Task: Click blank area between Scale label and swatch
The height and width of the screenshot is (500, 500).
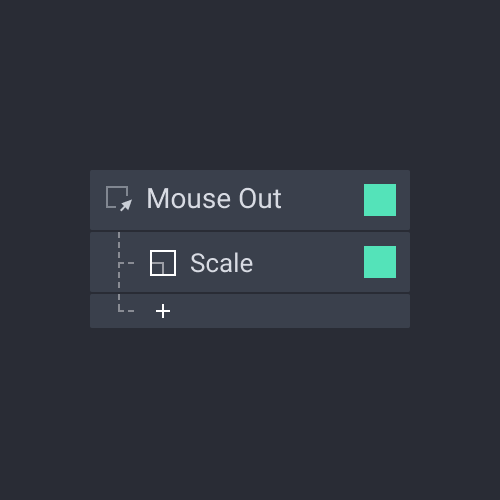Action: (308, 262)
